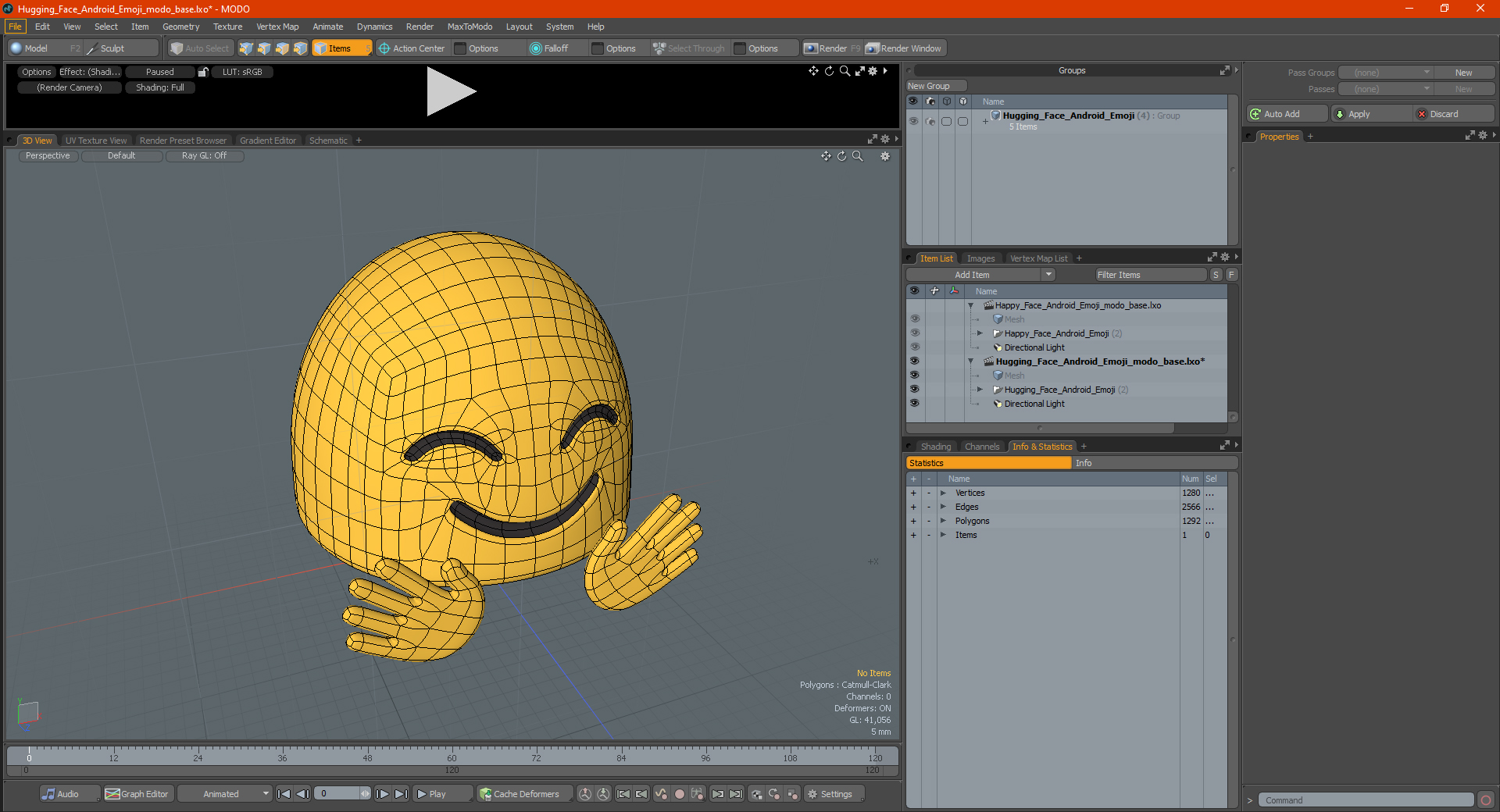
Task: Click the Apply button
Action: [x=1371, y=114]
